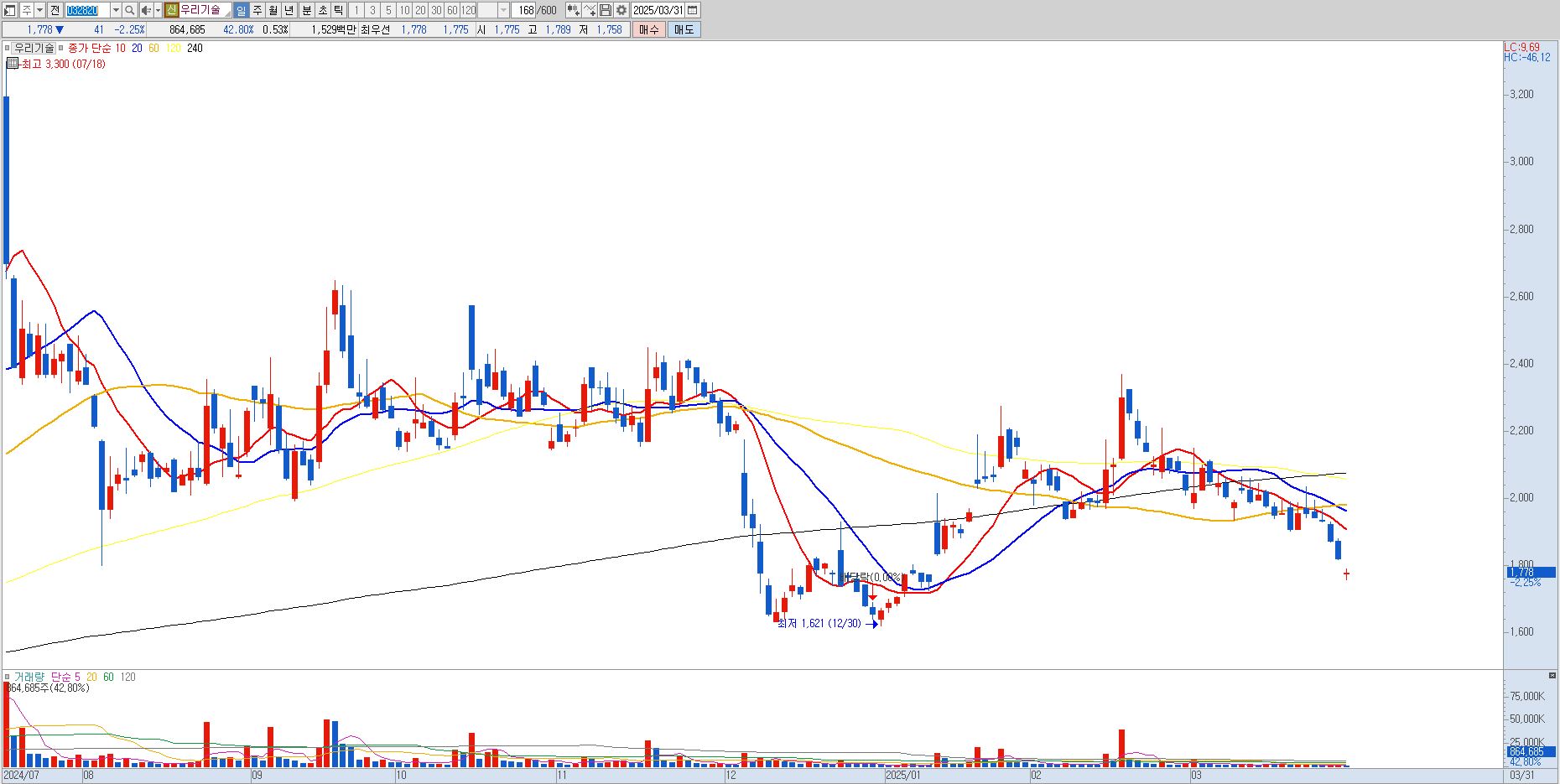The width and height of the screenshot is (1560, 784).
Task: Click the 60 moving average legend color label
Action: [153, 49]
